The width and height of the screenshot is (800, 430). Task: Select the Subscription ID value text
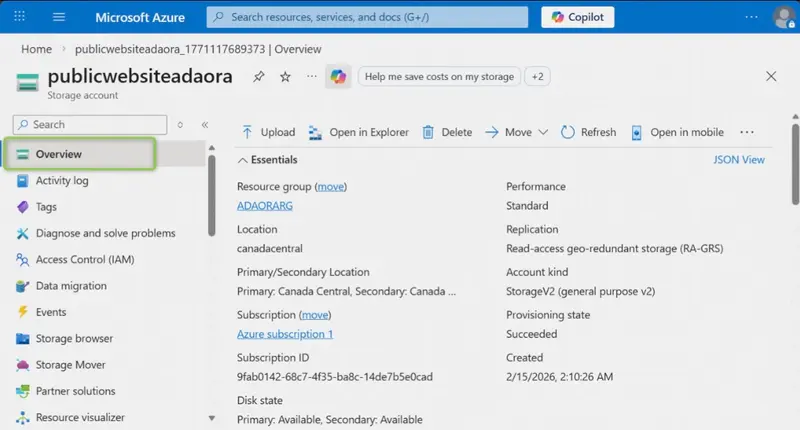[335, 377]
